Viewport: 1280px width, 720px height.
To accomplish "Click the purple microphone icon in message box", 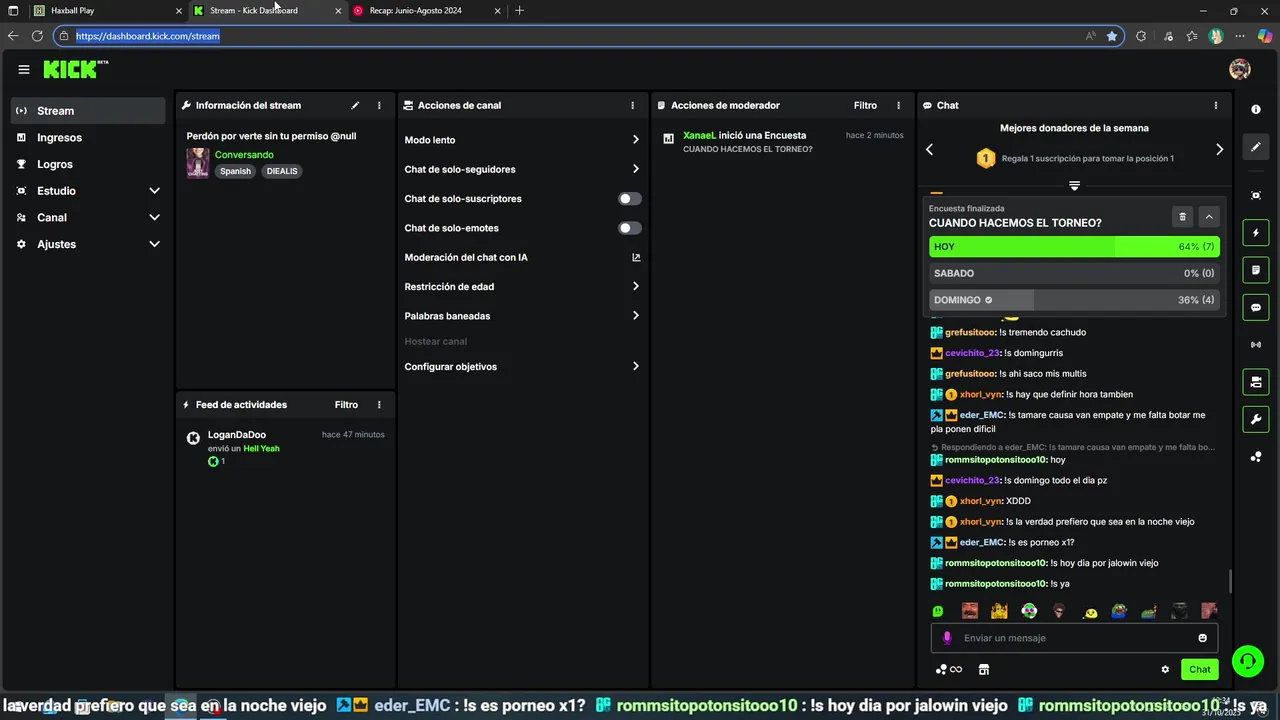I will click(947, 638).
